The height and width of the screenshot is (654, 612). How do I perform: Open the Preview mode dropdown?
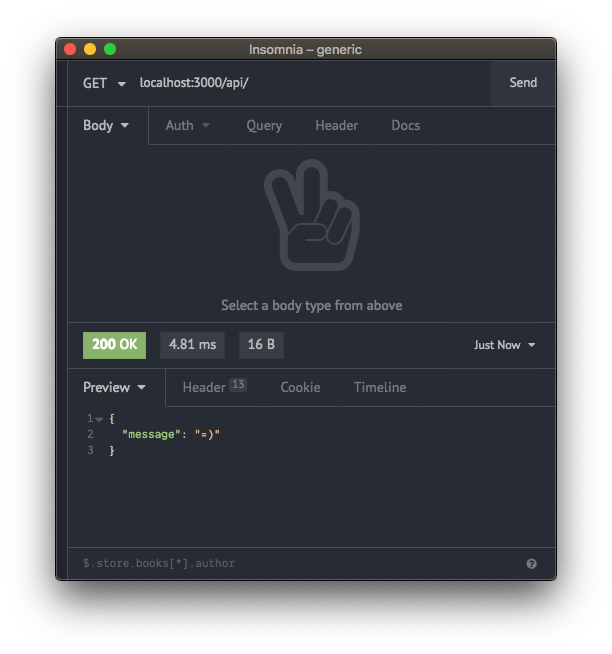(115, 388)
